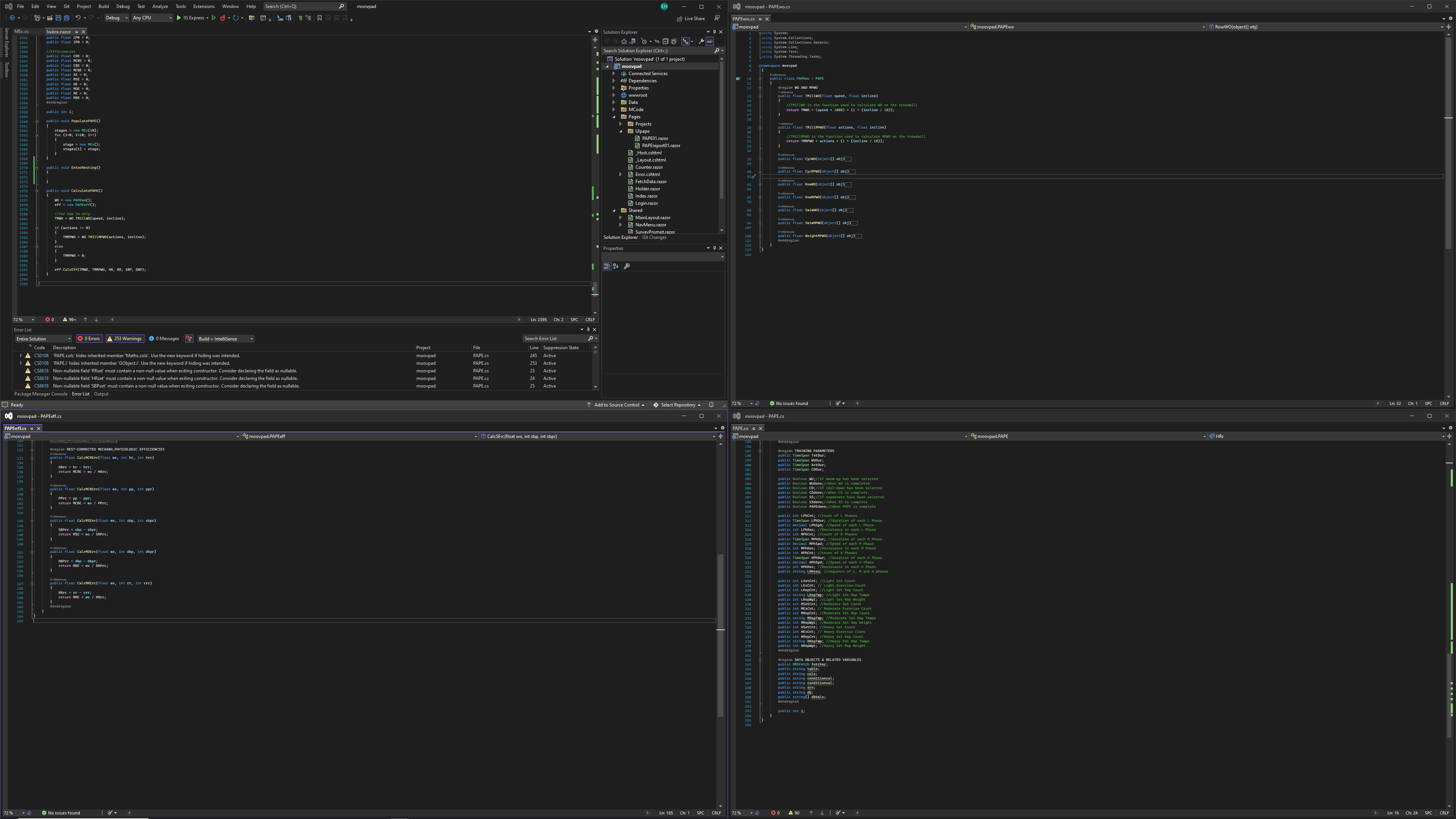Viewport: 1456px width, 819px height.
Task: Toggle pin on the Index.razor tab
Action: (x=76, y=31)
